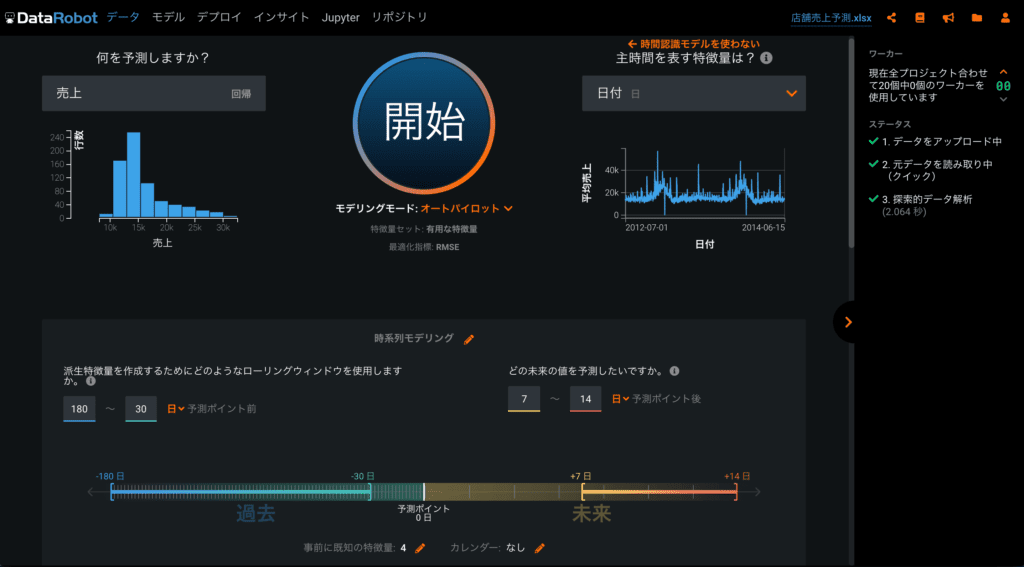Open the リポジトリ tab
Screen dimensions: 1024x567
[399, 17]
